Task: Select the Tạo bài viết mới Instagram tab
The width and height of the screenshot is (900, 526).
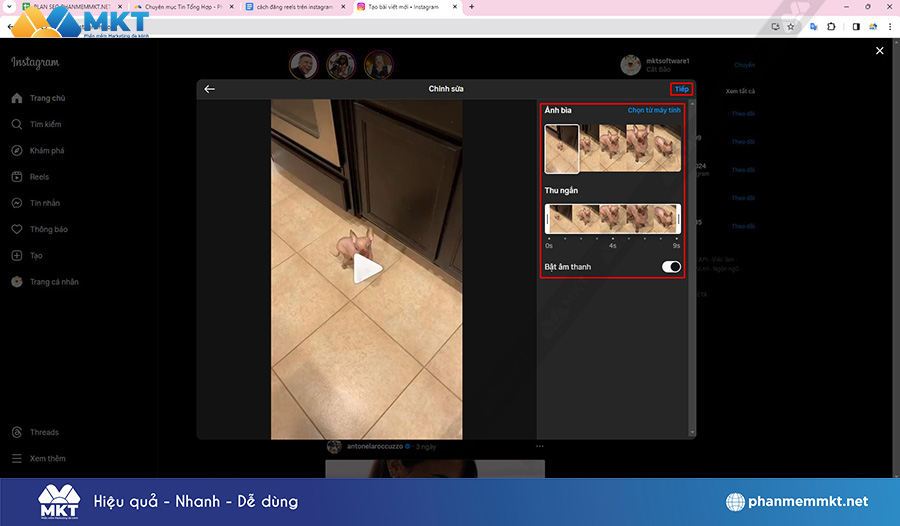Action: click(x=405, y=7)
